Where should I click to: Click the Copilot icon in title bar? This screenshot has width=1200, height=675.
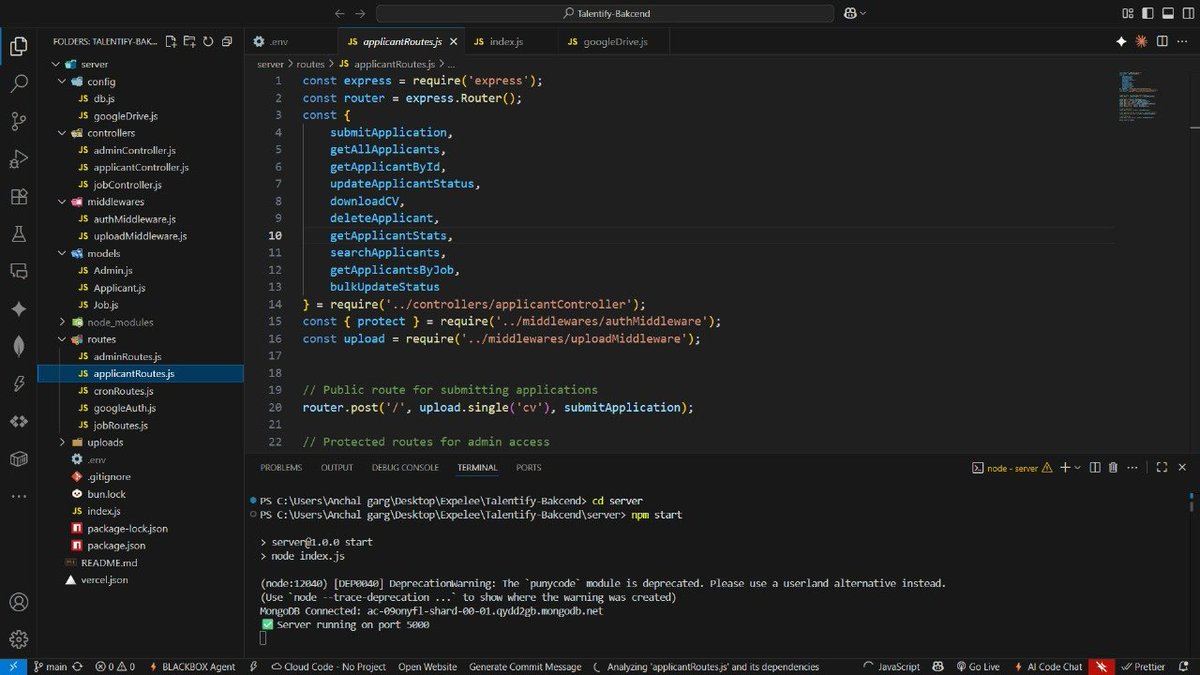[x=850, y=13]
